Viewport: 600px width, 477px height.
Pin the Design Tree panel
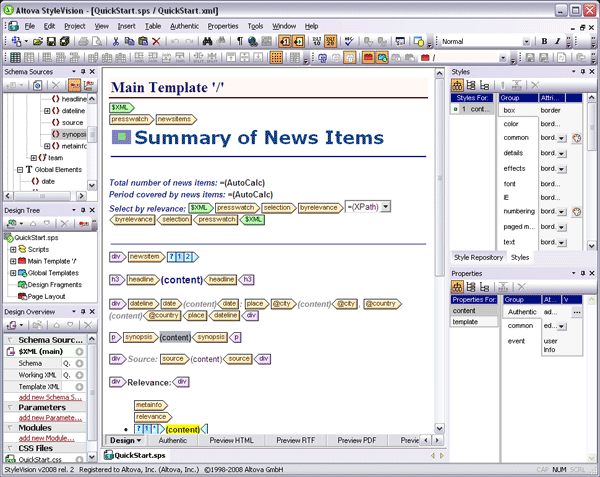83,210
